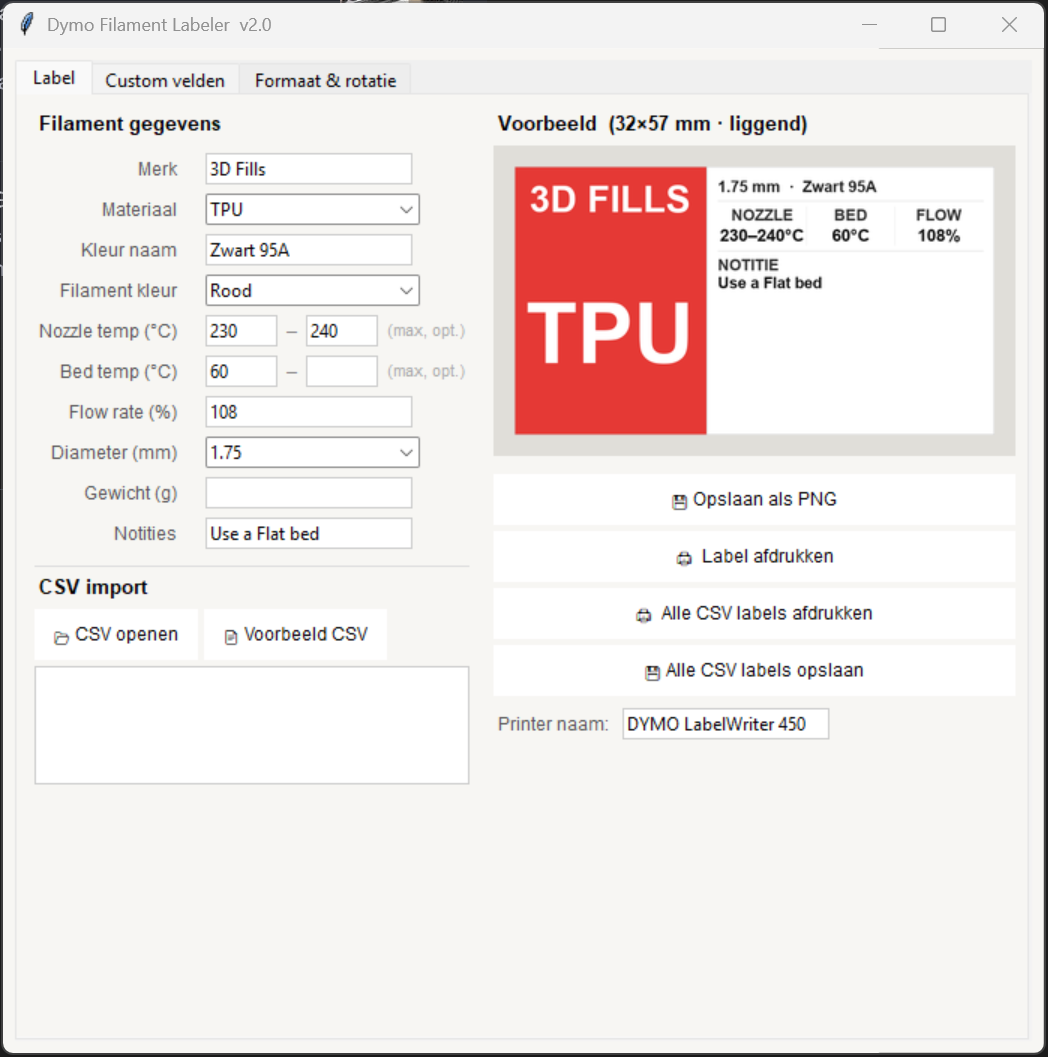Click the 'Flow rate (%)' label
Viewport: 1048px width, 1057px height.
(x=123, y=412)
